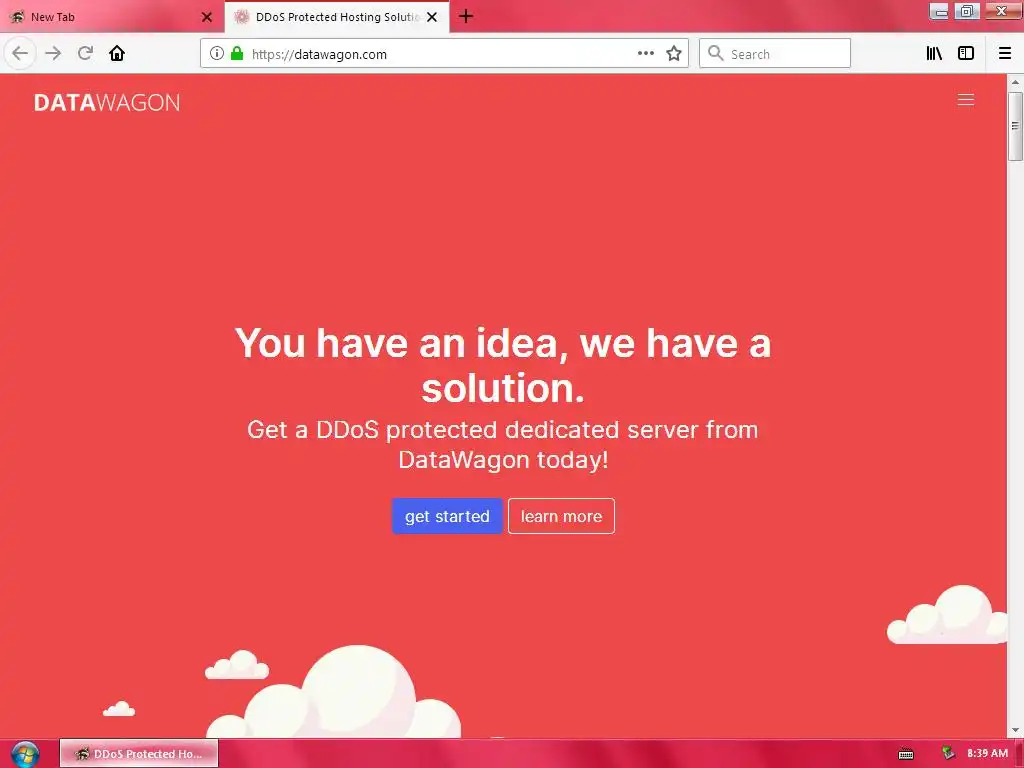
Task: Click the green padlock security icon
Action: point(237,54)
